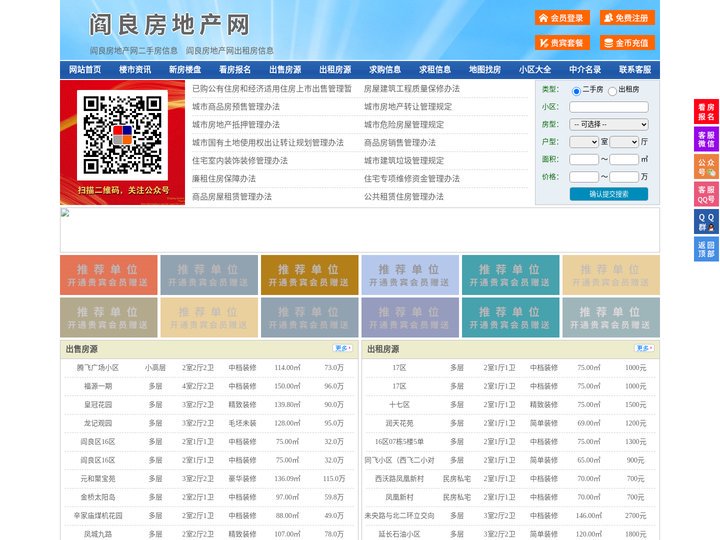Click the 公众号 side icon
Image resolution: width=720 pixels, height=540 pixels.
(706, 167)
